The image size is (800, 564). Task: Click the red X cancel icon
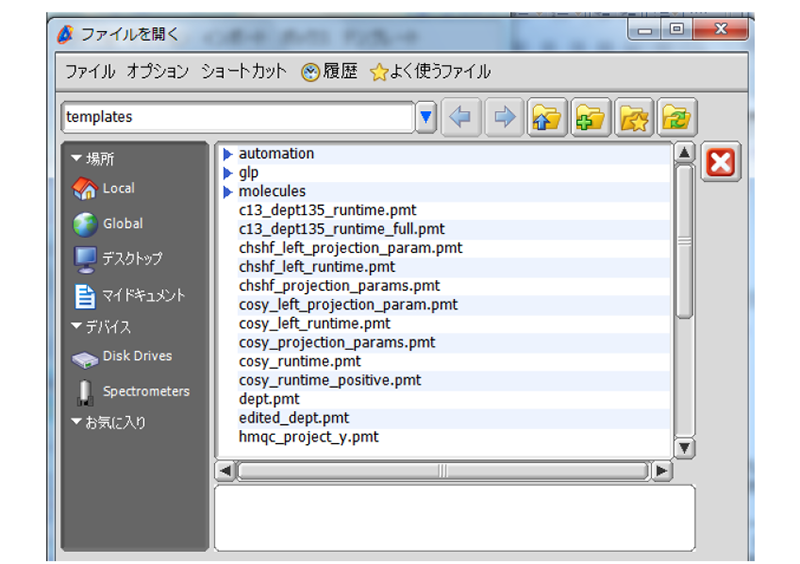tap(720, 163)
